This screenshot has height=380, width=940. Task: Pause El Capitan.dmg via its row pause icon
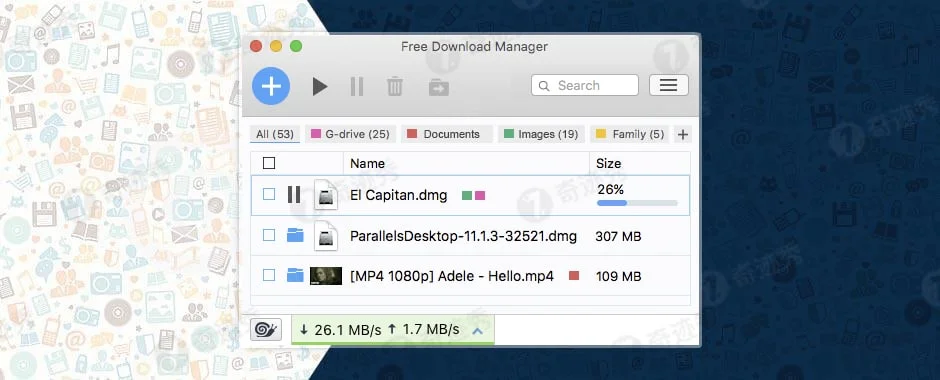coord(294,194)
